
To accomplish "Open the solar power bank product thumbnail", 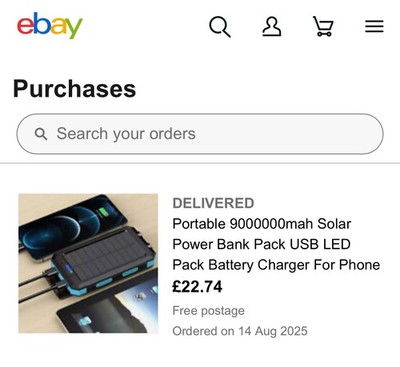I will coord(88,263).
